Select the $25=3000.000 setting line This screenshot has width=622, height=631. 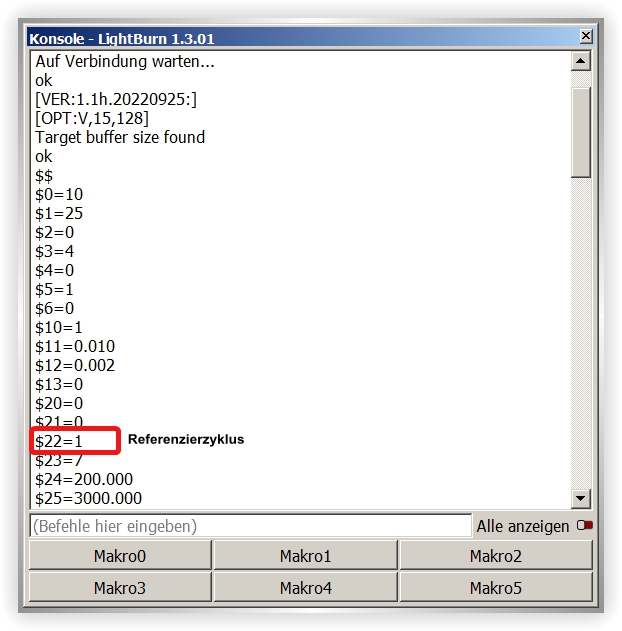click(x=89, y=498)
